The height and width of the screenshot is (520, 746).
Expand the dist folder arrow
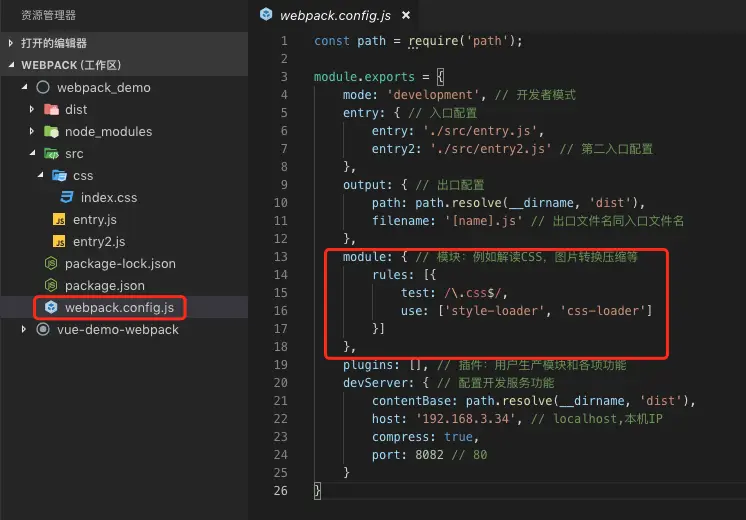click(x=32, y=109)
